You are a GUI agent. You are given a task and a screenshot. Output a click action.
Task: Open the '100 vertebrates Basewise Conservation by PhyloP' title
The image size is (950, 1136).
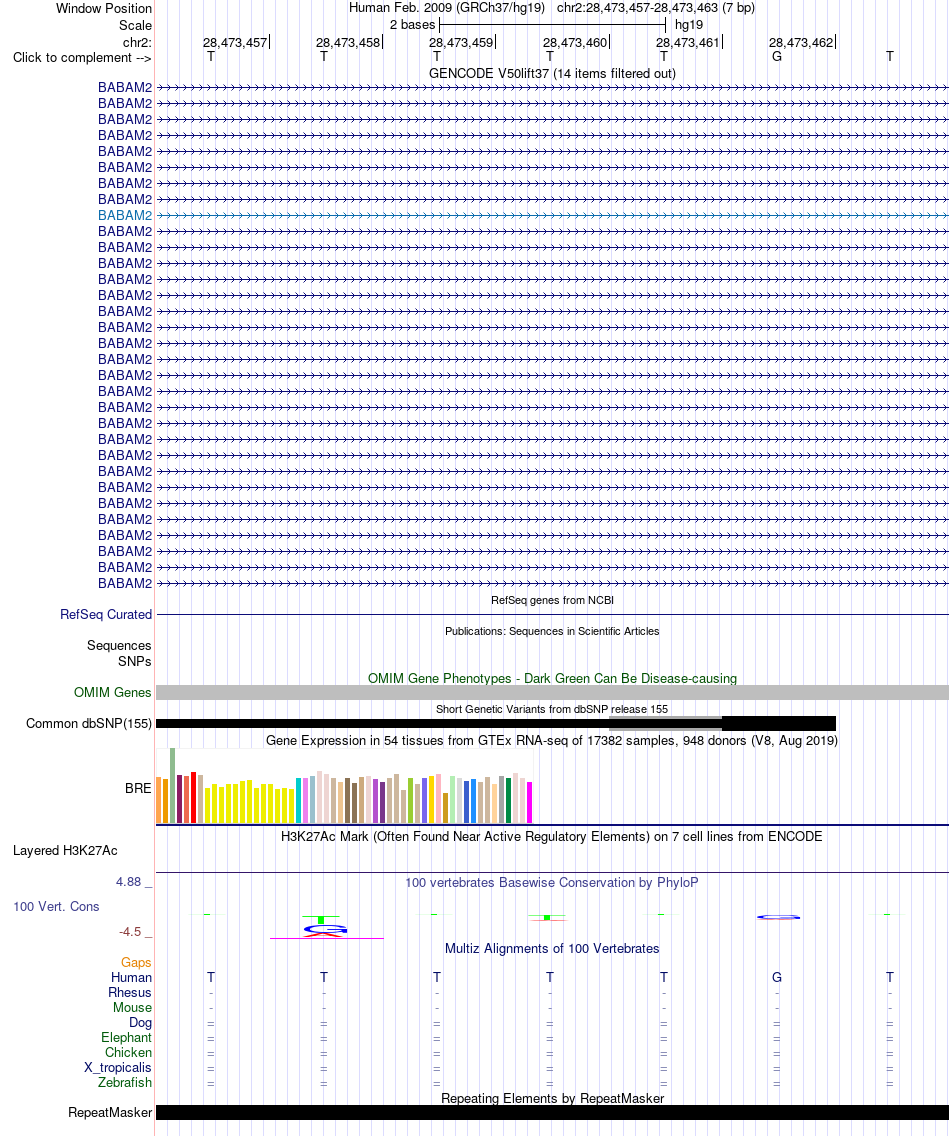(552, 882)
